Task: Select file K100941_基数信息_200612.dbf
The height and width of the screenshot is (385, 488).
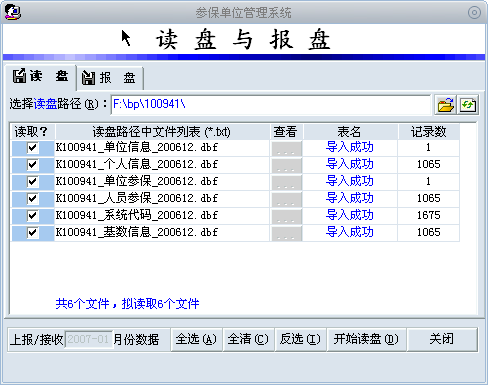Action: [137, 232]
